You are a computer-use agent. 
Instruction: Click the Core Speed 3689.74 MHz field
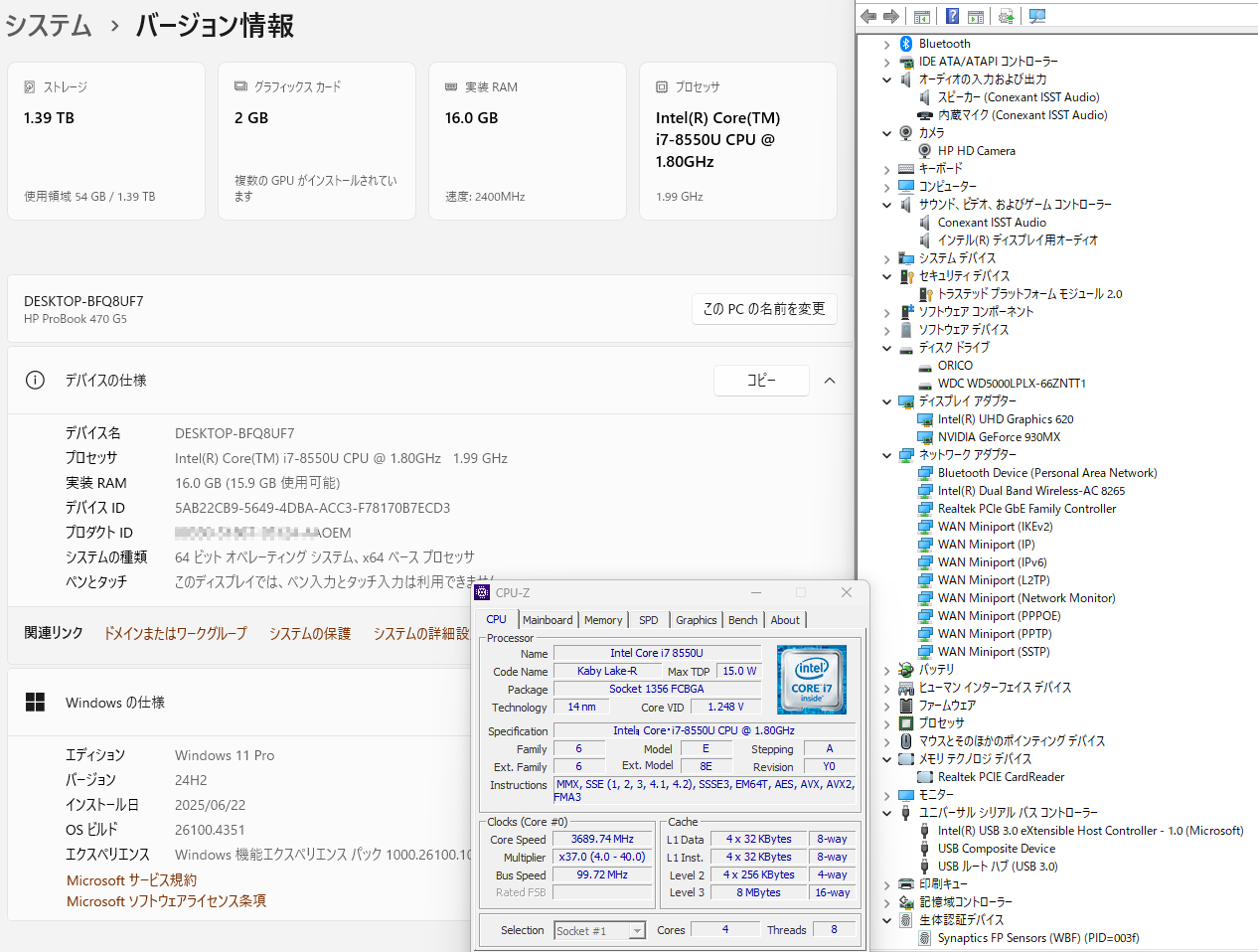pos(602,840)
